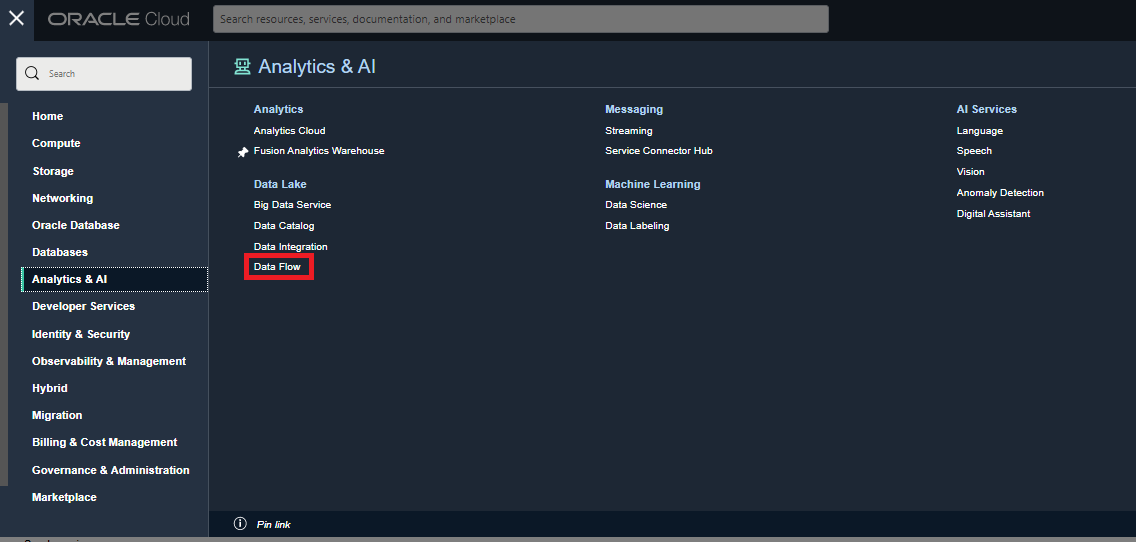Open the Data Flow link

pos(277,267)
